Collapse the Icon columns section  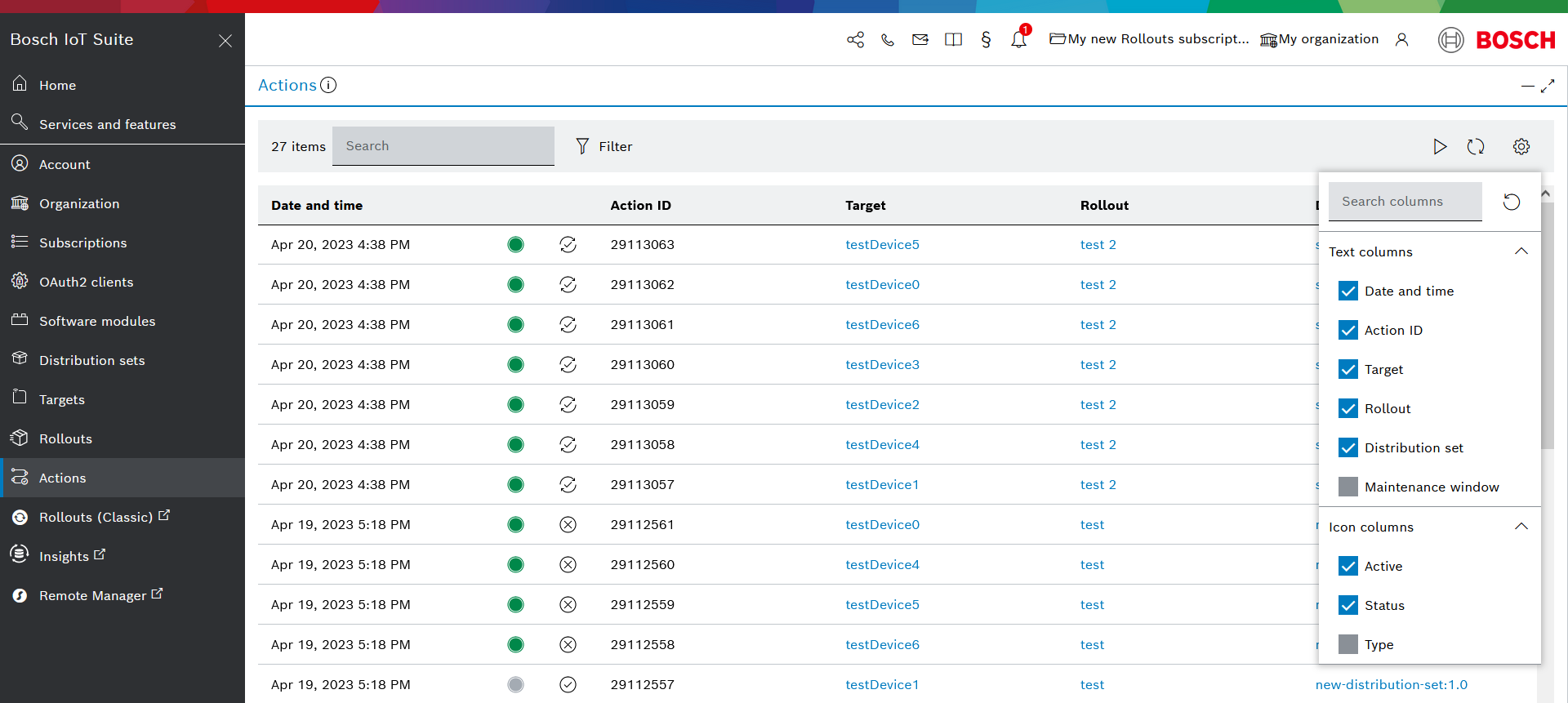[x=1521, y=527]
